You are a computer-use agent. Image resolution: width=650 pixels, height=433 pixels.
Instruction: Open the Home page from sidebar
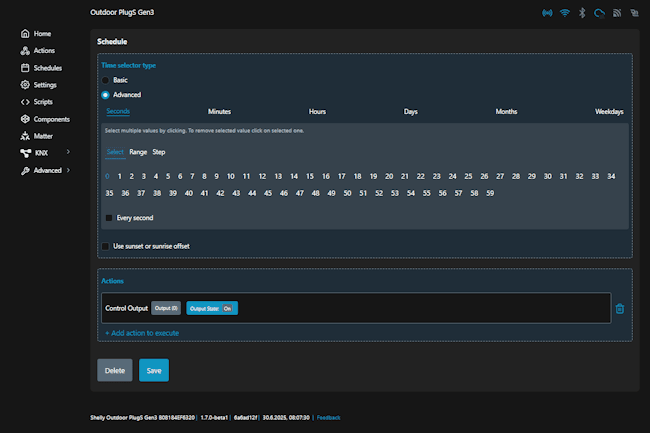coord(41,33)
